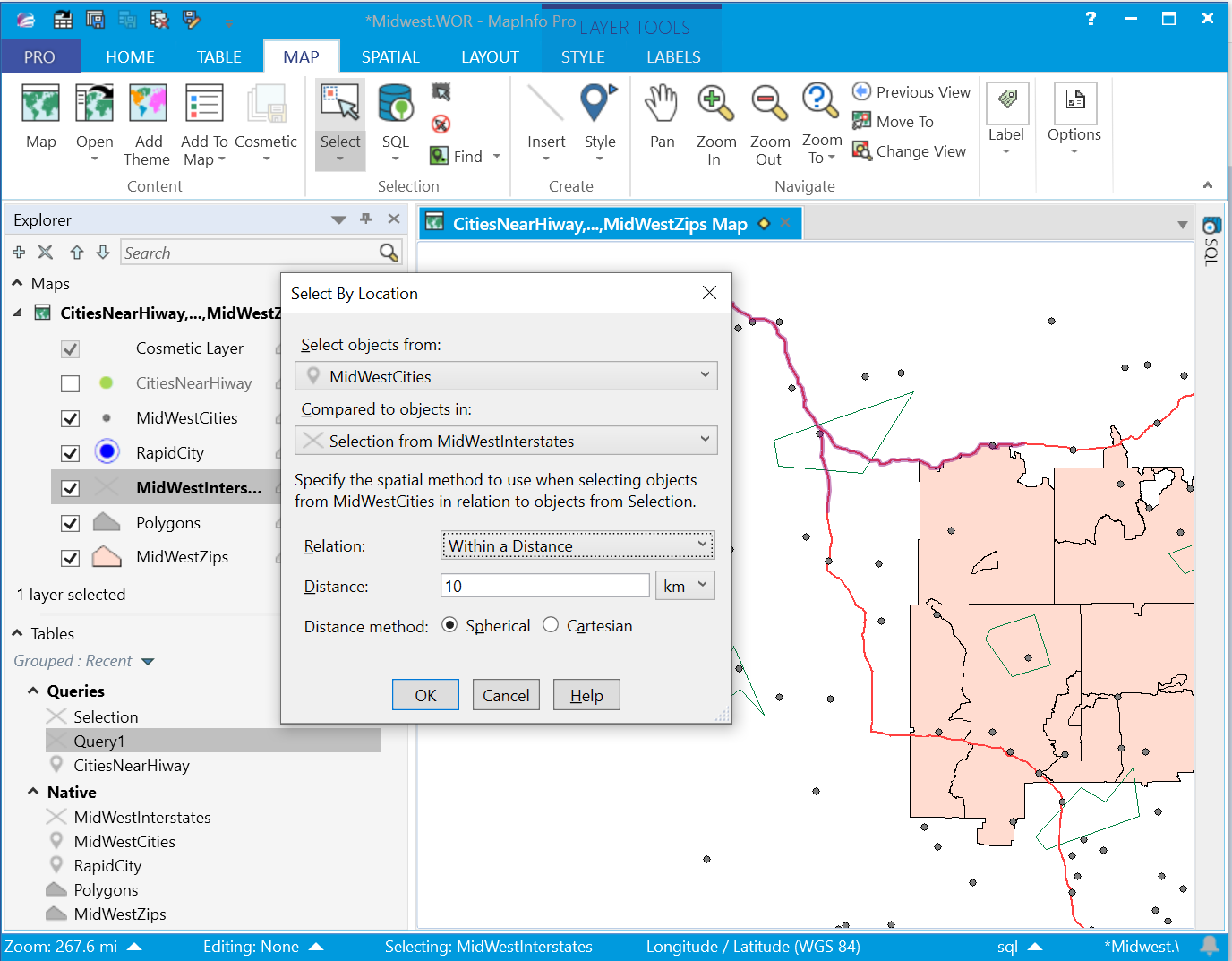This screenshot has width=1232, height=961.
Task: Uncheck the MidWestCities layer checkbox
Action: tap(70, 418)
